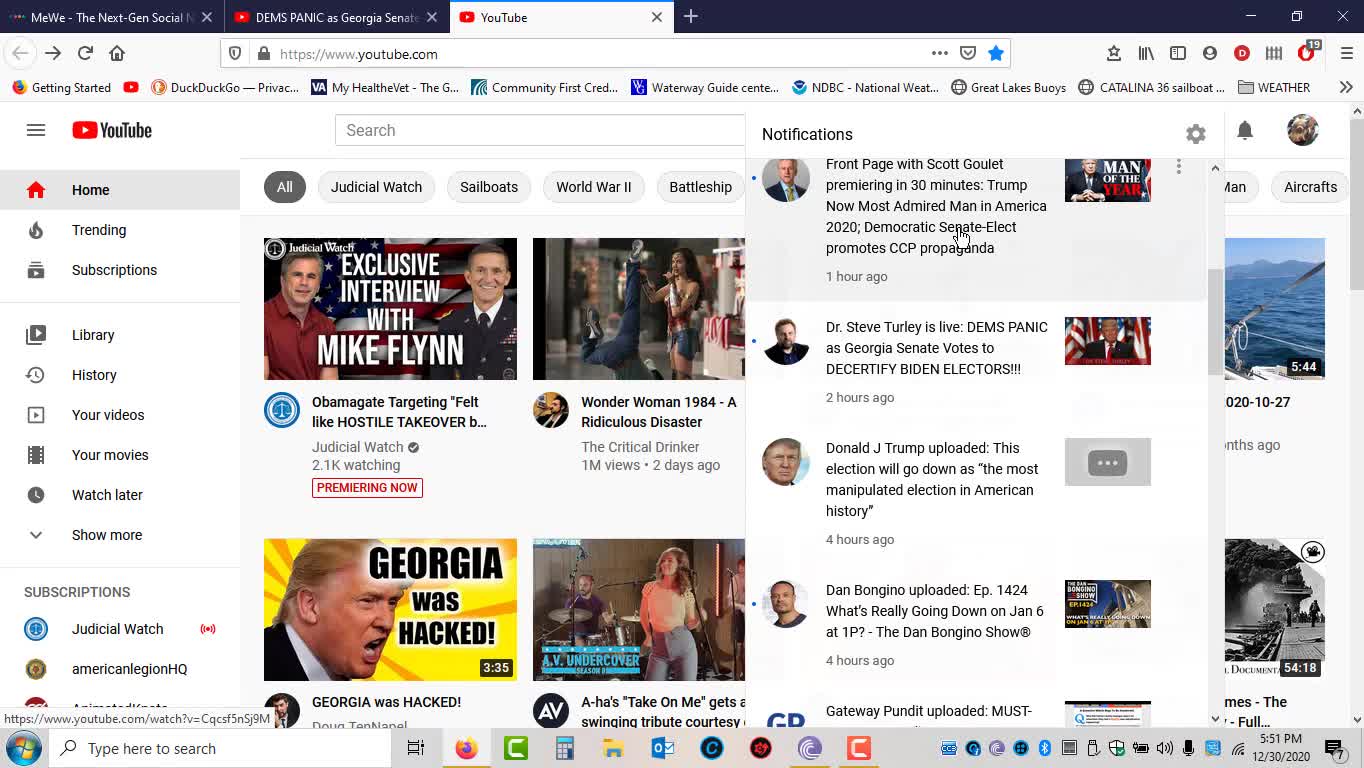Click the Firefox address bar URL
Viewport: 1364px width, 768px height.
coord(359,54)
